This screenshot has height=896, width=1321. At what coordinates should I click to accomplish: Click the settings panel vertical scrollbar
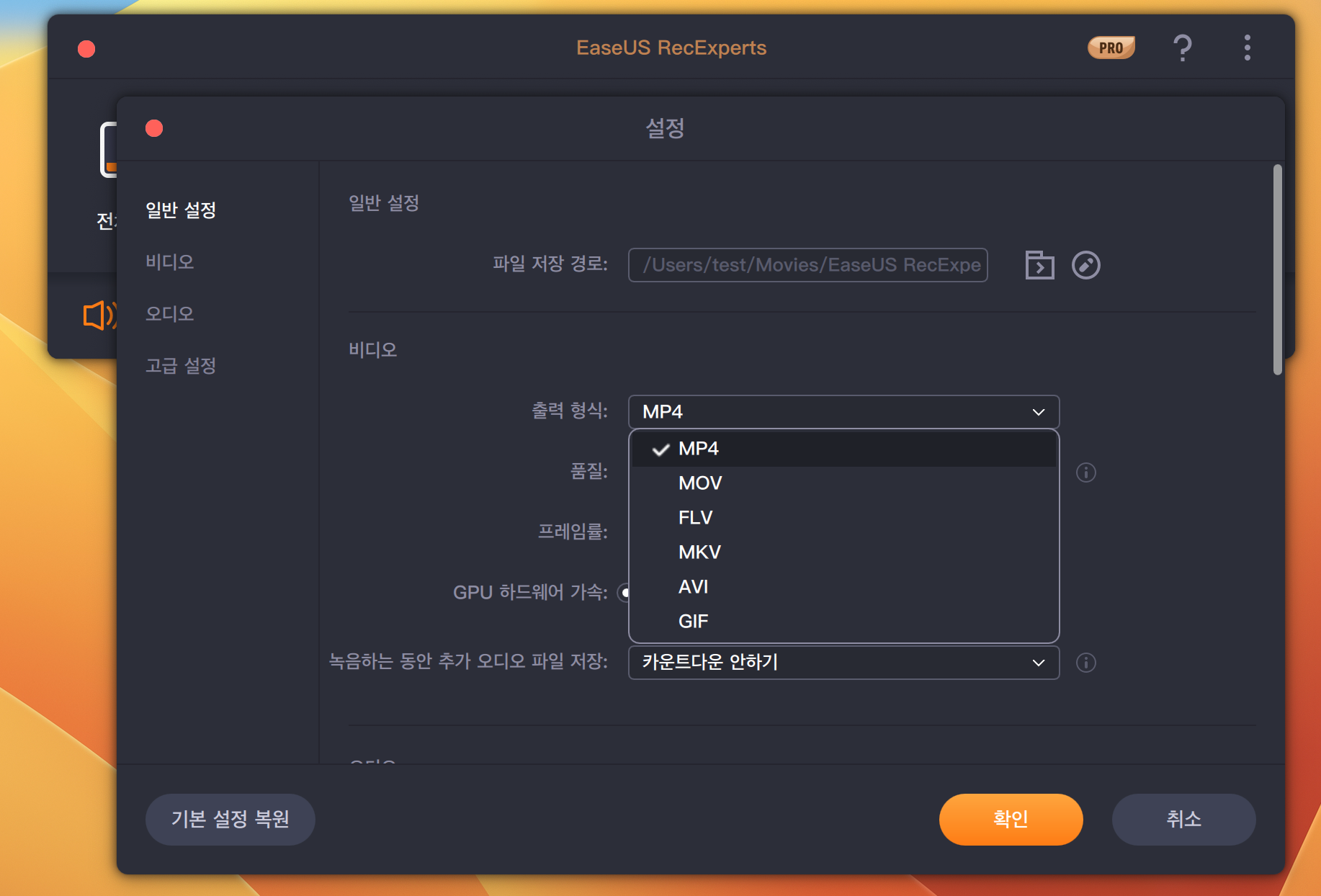point(1277,269)
